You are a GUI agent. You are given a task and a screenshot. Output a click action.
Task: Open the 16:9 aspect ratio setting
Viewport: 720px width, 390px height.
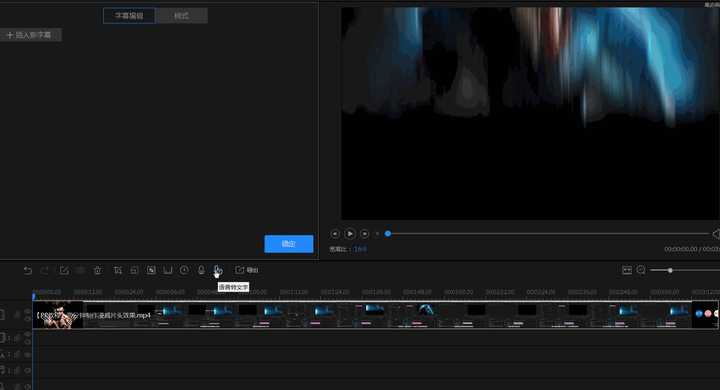[x=360, y=249]
